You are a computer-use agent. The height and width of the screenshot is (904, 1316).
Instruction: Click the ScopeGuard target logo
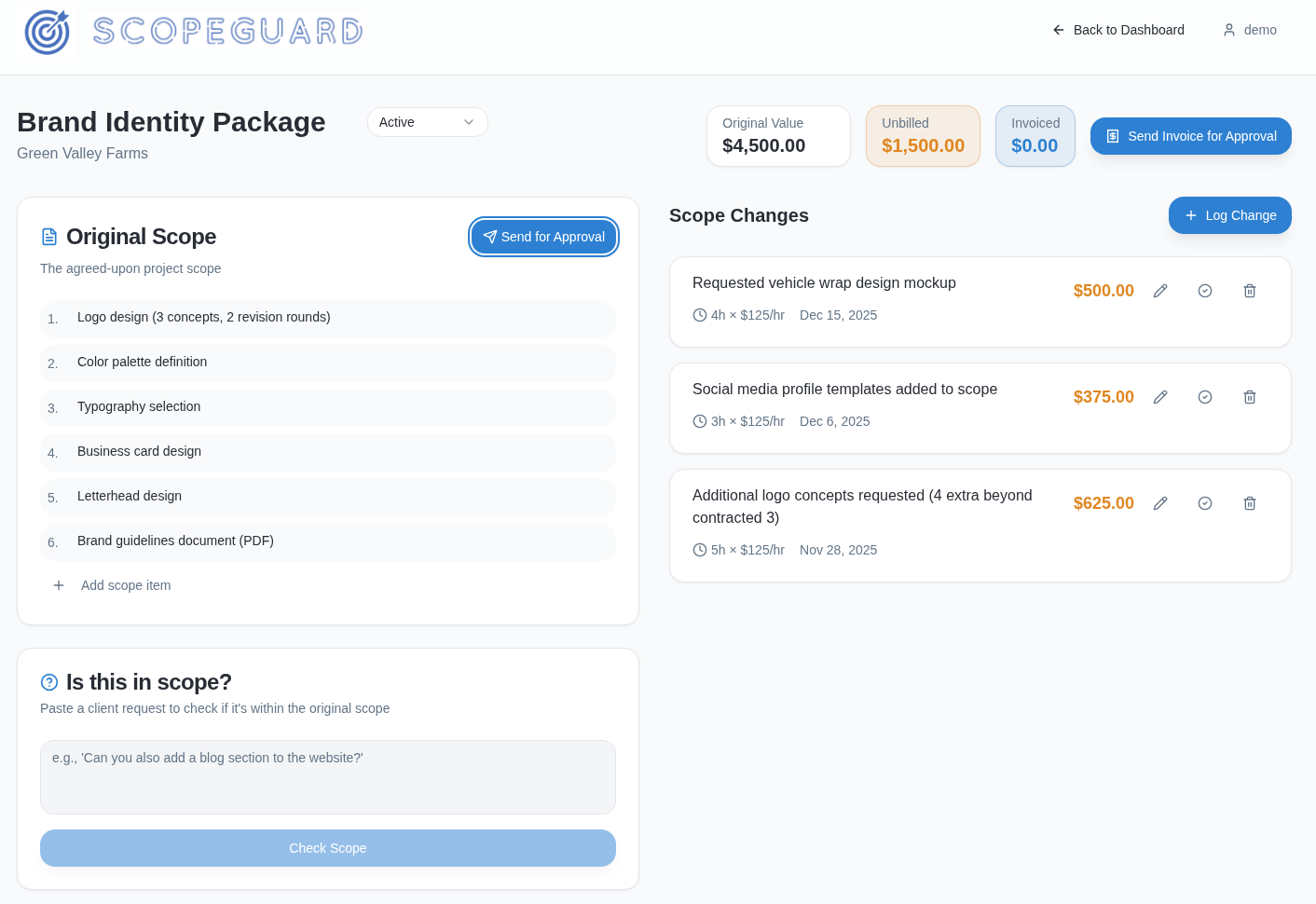click(47, 31)
